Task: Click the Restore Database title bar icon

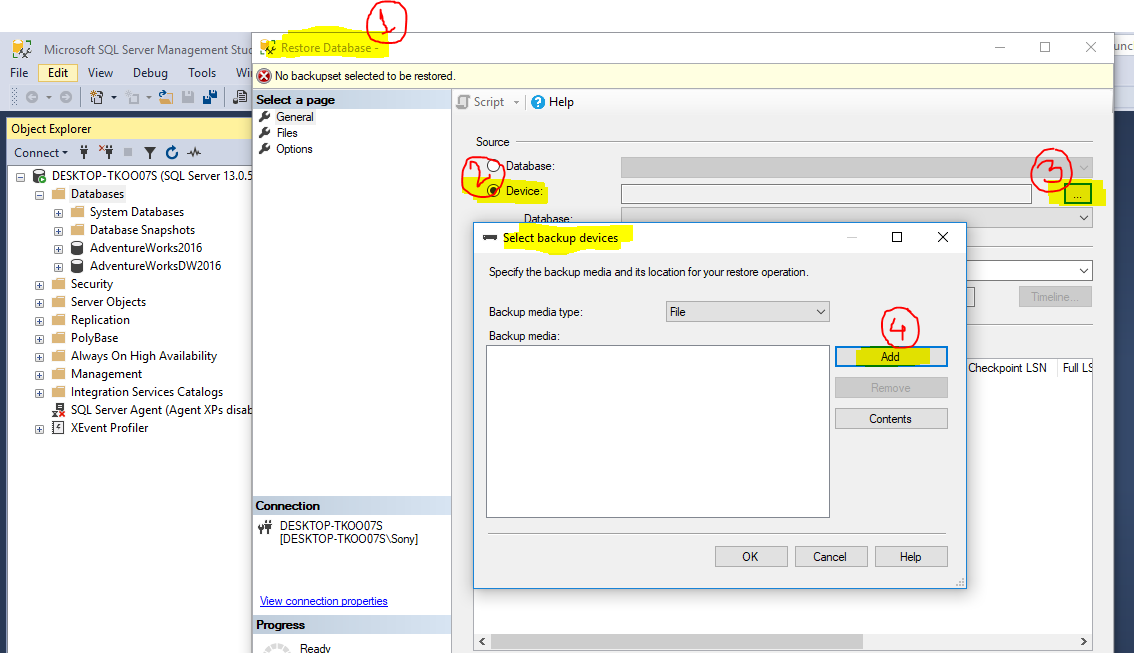Action: pos(268,48)
